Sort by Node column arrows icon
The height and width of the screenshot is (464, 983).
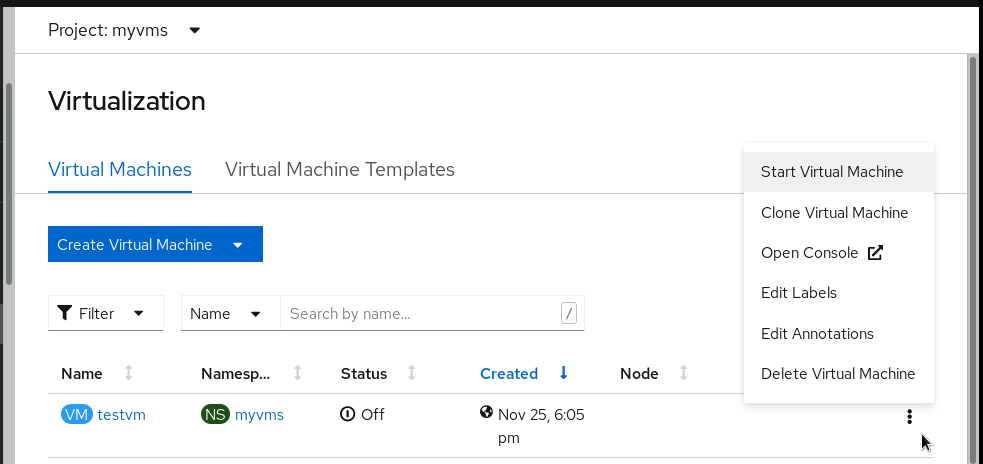click(x=683, y=373)
